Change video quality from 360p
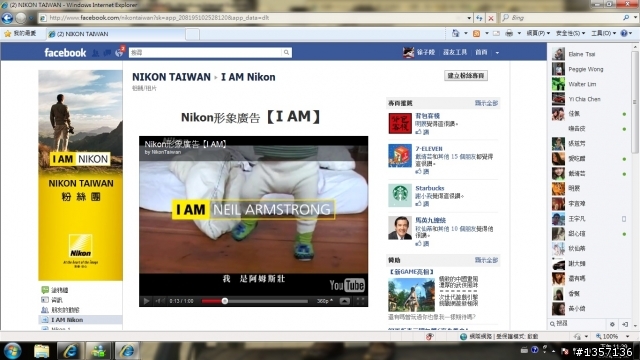 point(324,301)
